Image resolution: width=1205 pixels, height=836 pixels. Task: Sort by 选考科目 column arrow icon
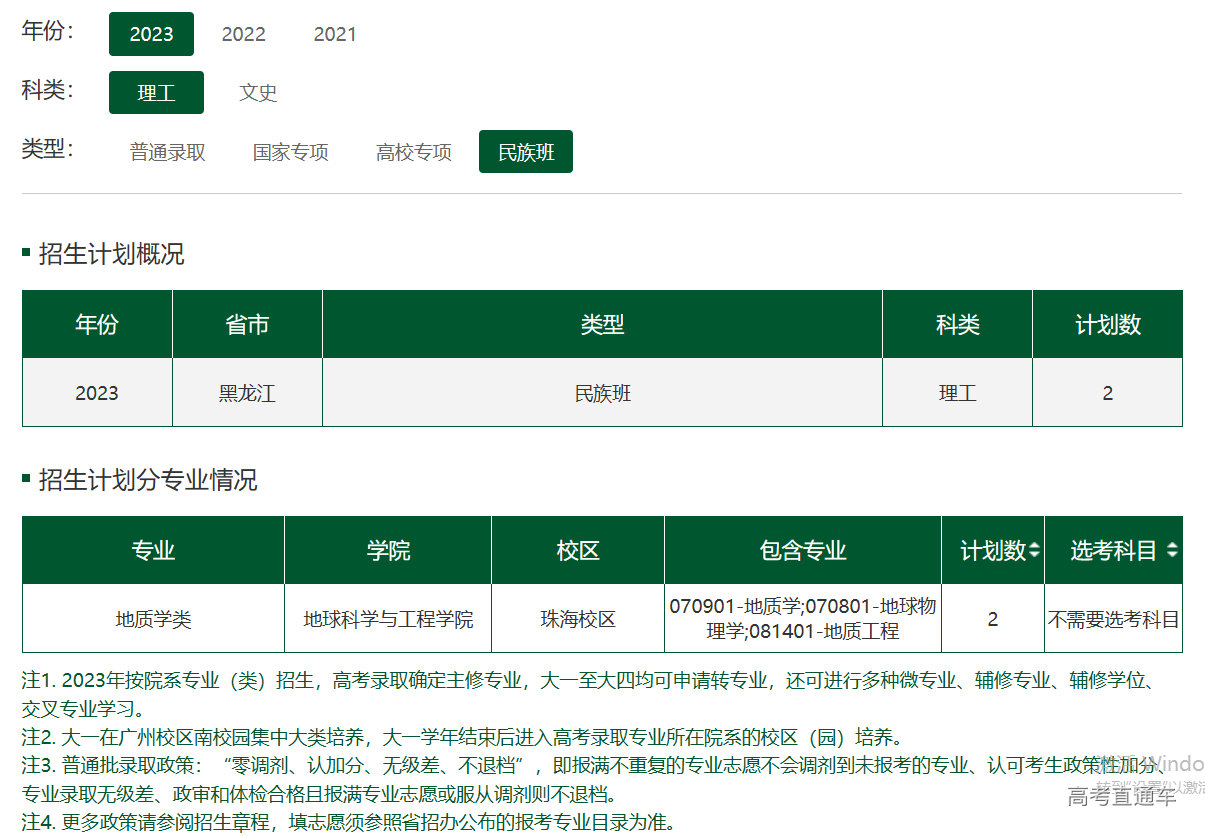[x=1171, y=551]
